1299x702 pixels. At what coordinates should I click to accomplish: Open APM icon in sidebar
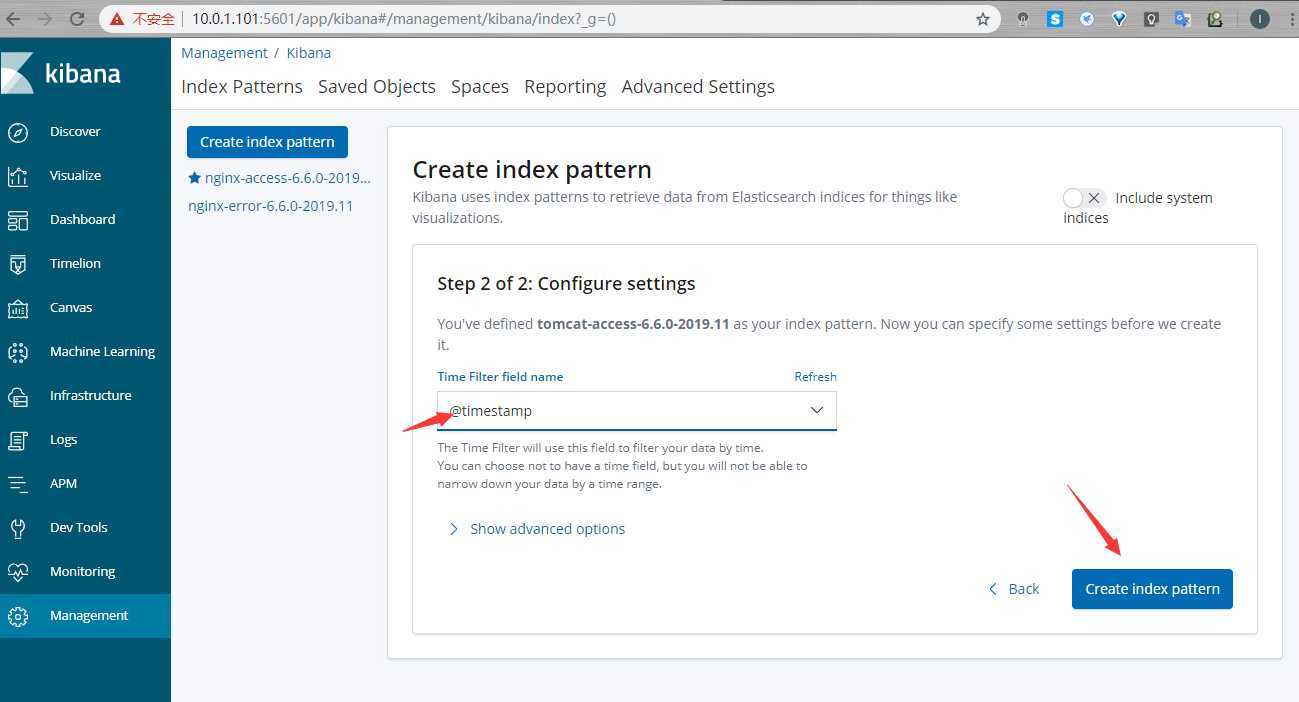tap(18, 484)
